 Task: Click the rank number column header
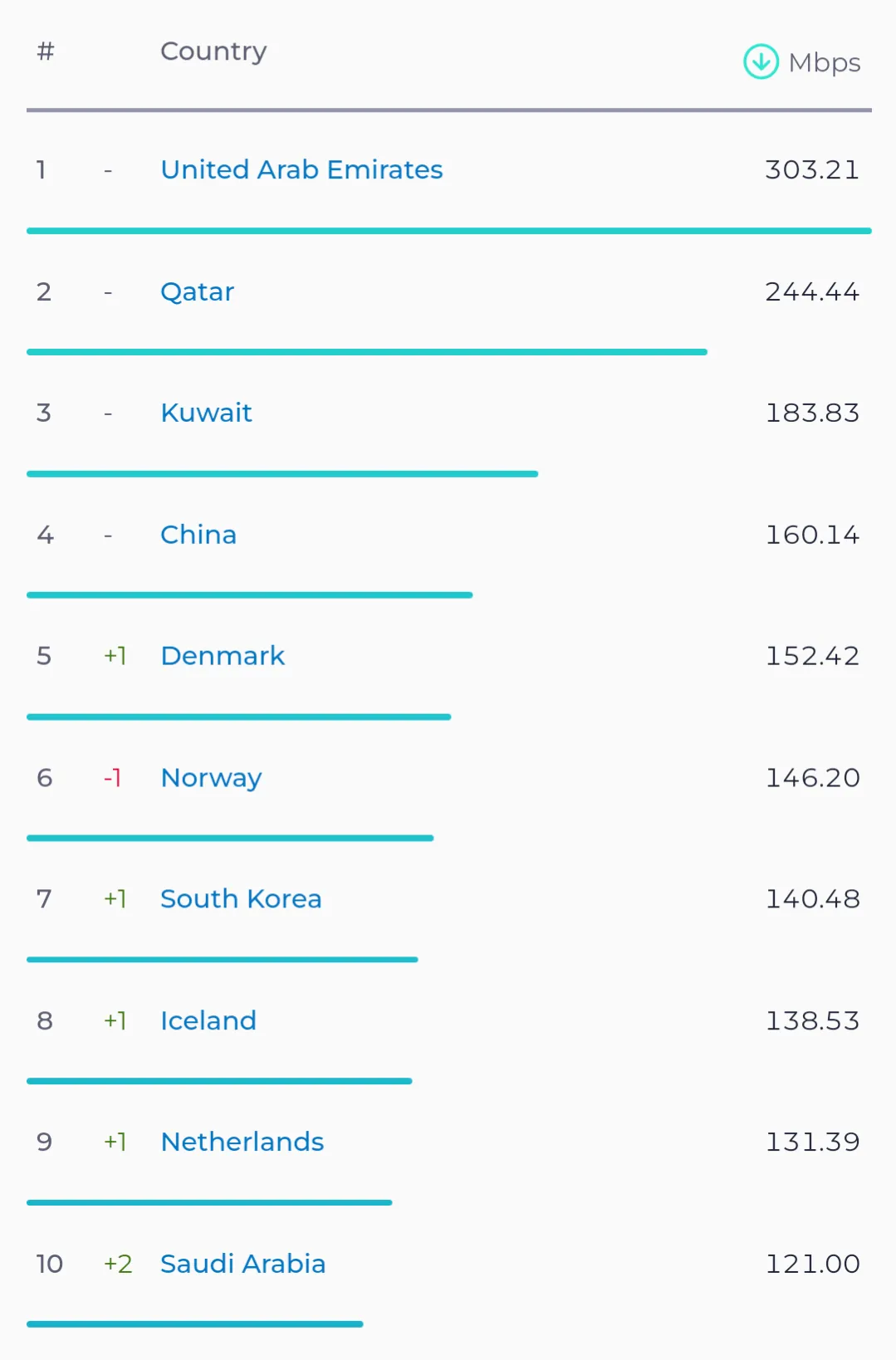pyautogui.click(x=46, y=51)
